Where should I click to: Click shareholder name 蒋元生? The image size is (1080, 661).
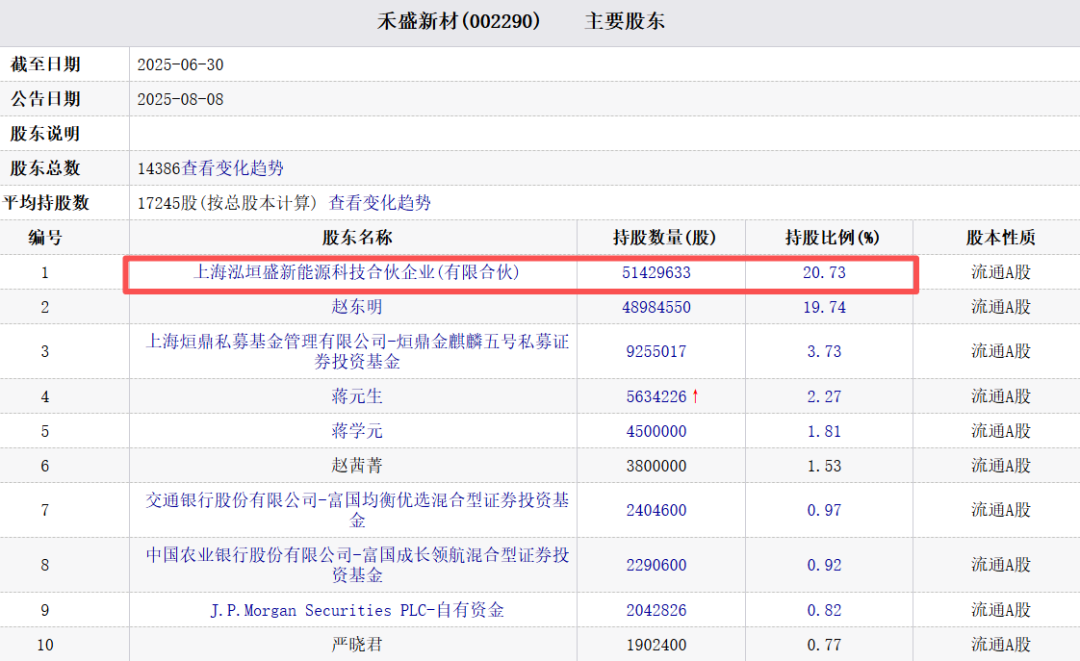[x=356, y=396]
